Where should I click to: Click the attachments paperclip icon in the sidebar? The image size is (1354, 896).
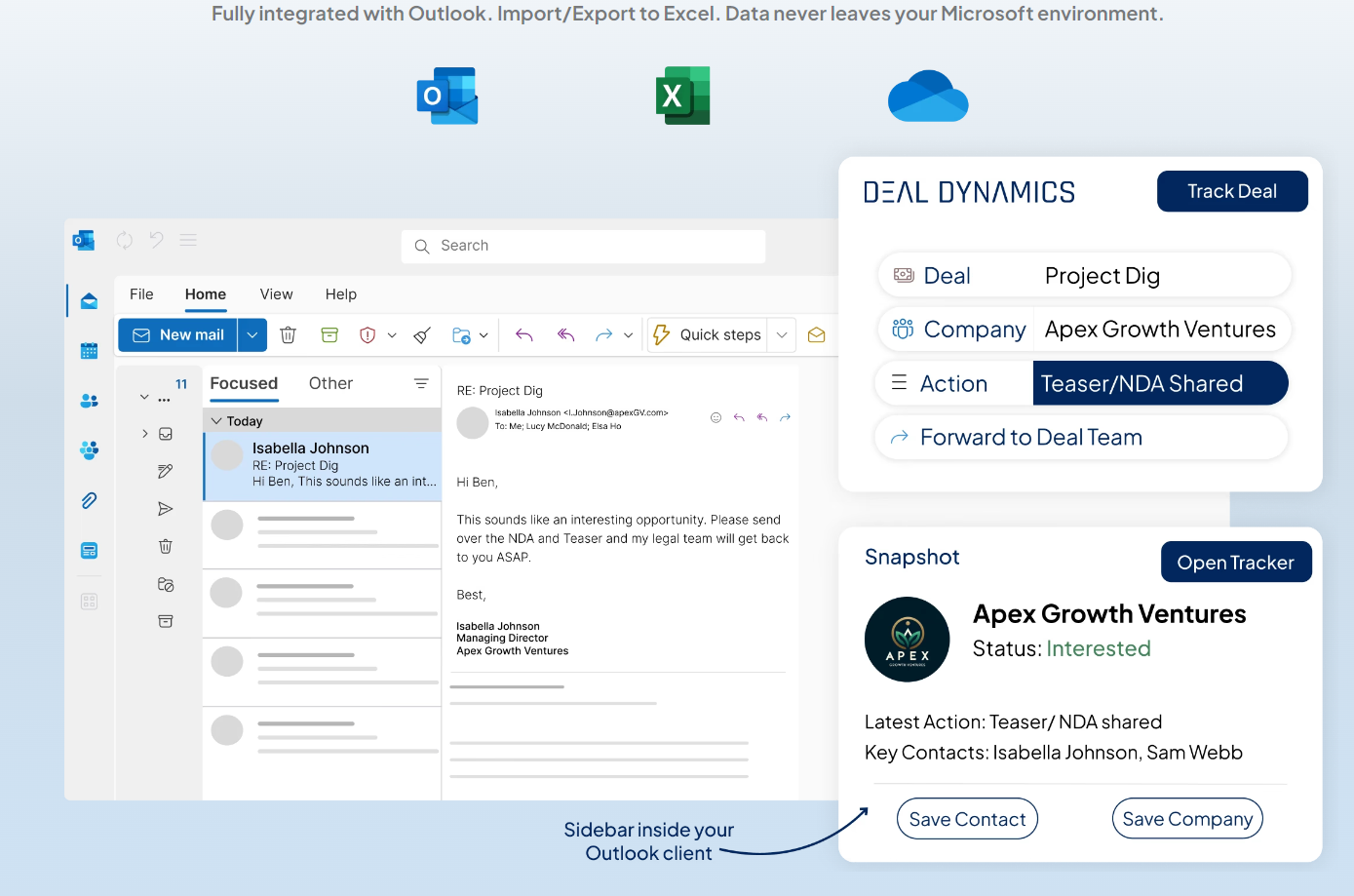pyautogui.click(x=89, y=500)
